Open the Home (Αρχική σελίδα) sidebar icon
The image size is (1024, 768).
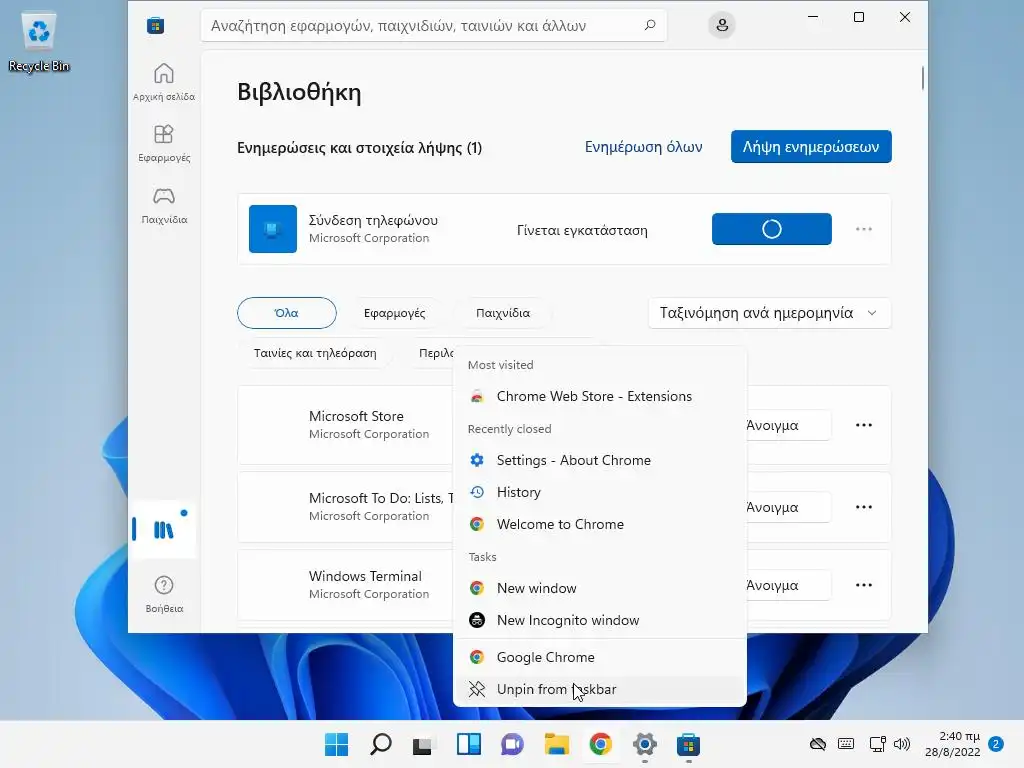pyautogui.click(x=164, y=82)
